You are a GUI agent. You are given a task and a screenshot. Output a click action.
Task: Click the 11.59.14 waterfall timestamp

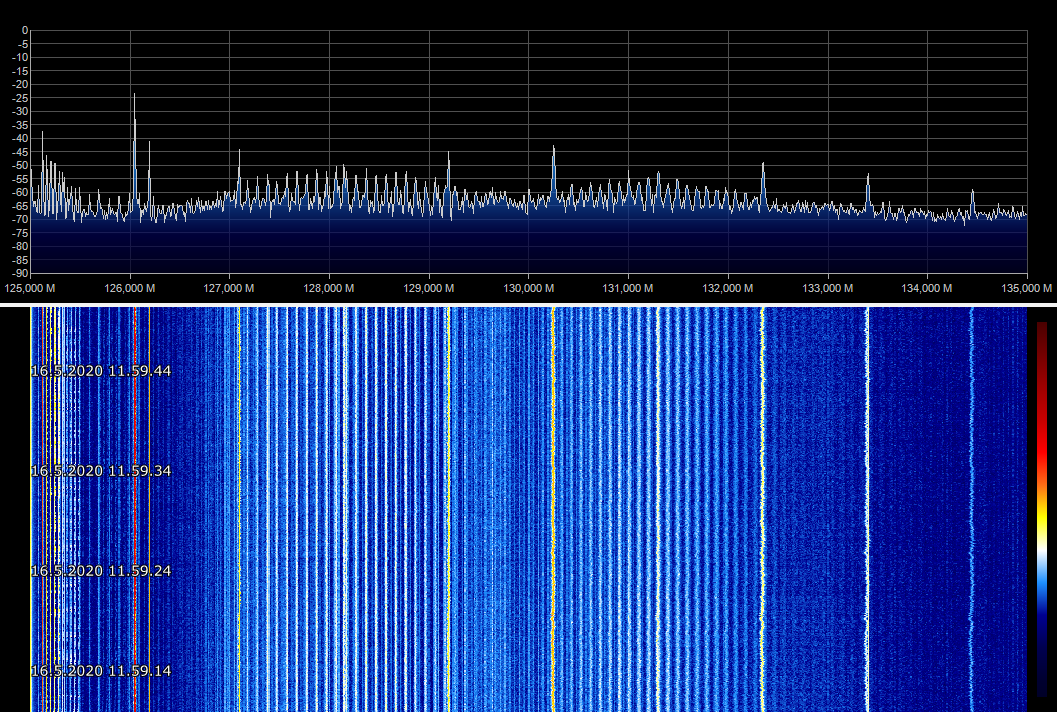[101, 671]
